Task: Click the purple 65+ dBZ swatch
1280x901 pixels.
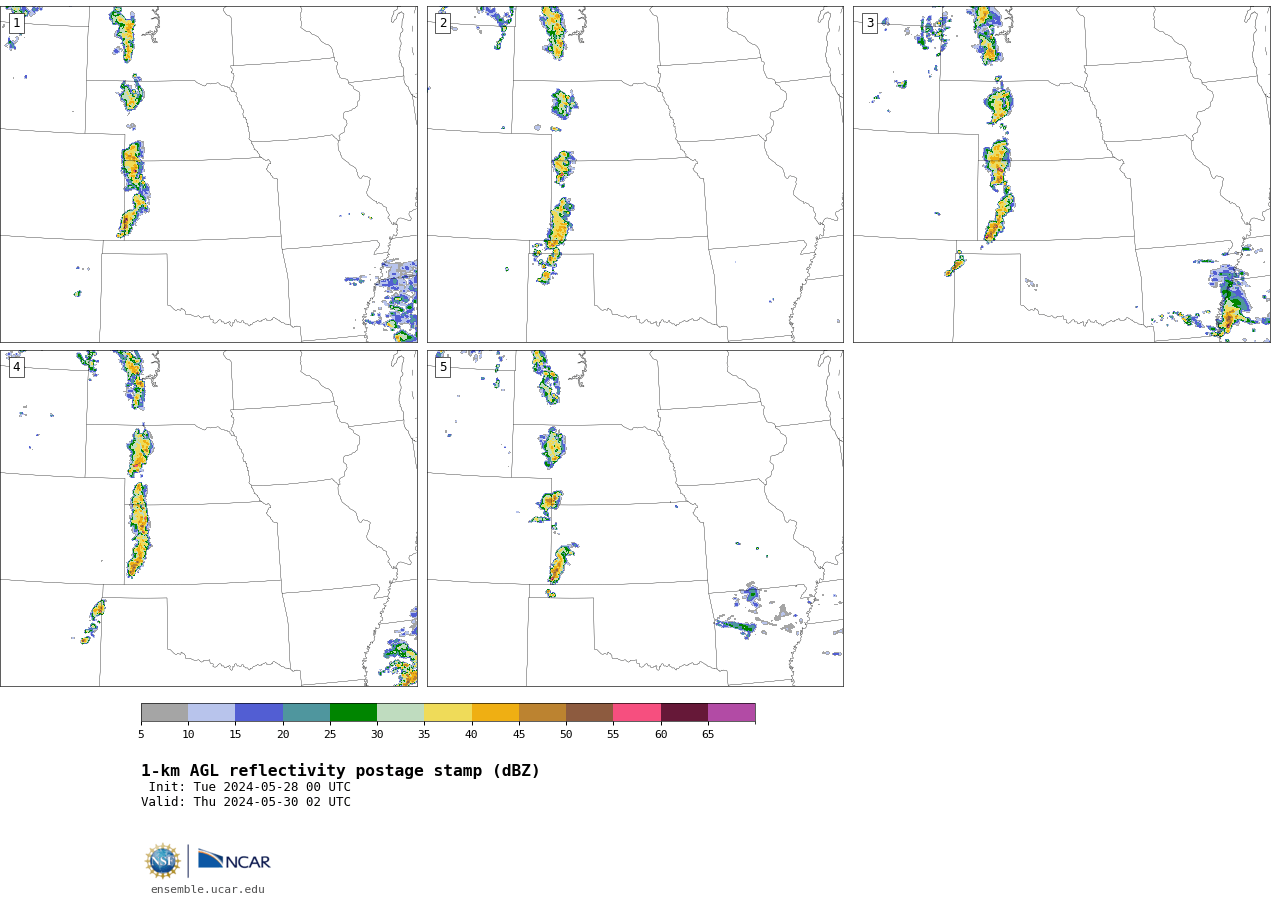Action: (731, 713)
